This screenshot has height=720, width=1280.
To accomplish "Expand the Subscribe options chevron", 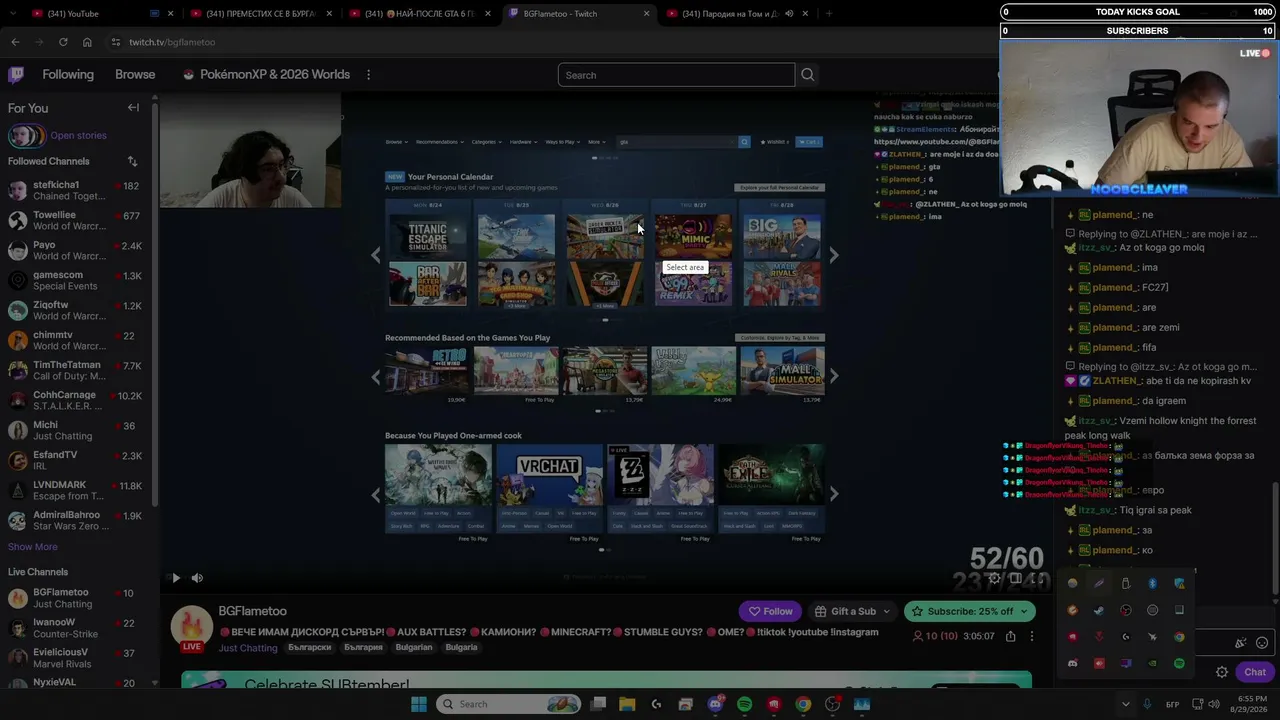I will (x=1024, y=611).
